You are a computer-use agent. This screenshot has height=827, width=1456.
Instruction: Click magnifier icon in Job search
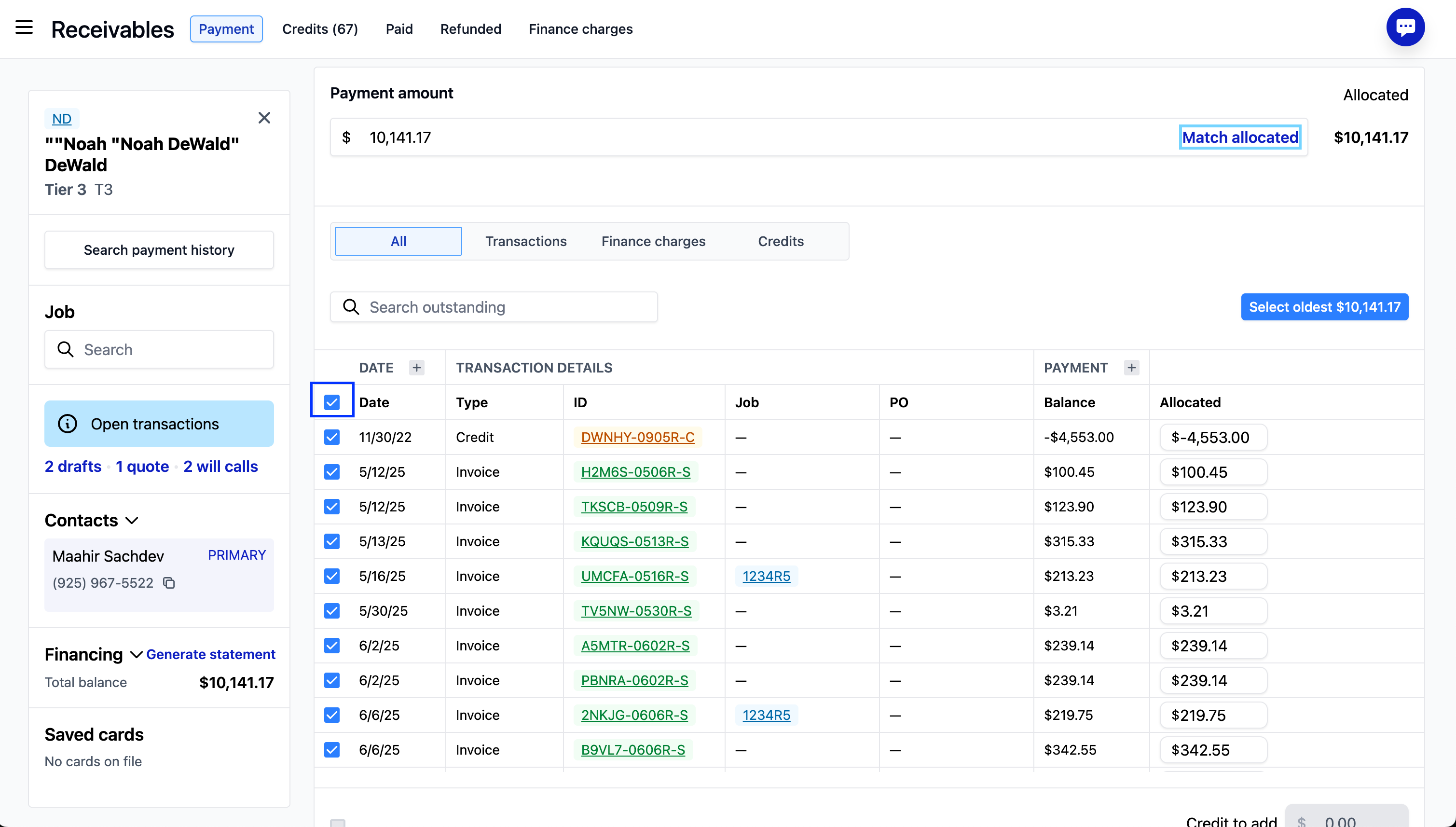pos(66,349)
